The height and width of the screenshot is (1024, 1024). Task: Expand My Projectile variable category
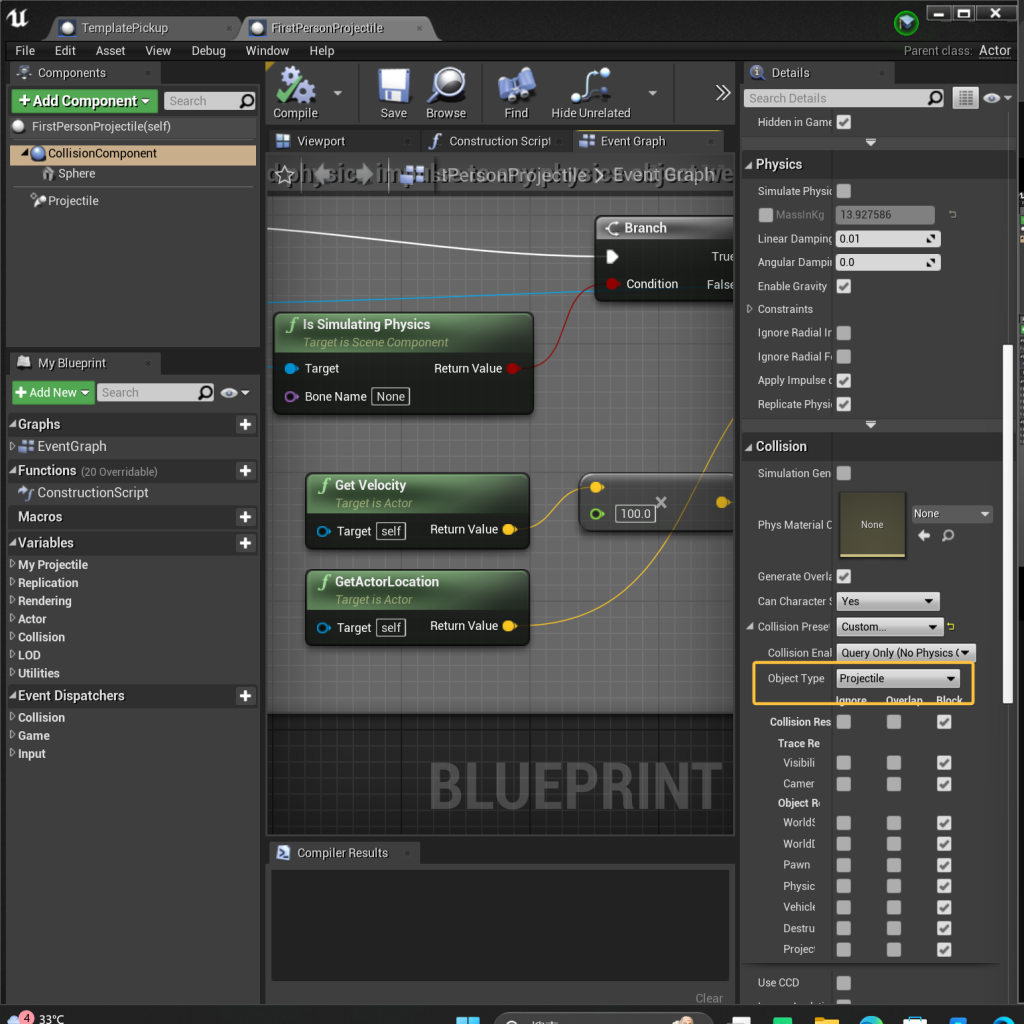click(x=12, y=564)
